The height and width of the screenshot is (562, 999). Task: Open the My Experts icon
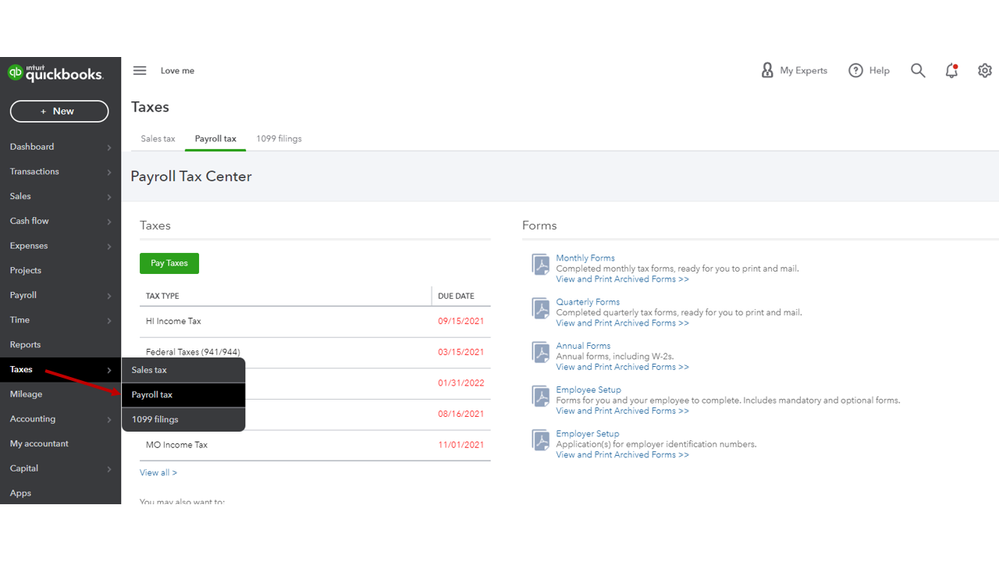coord(767,71)
